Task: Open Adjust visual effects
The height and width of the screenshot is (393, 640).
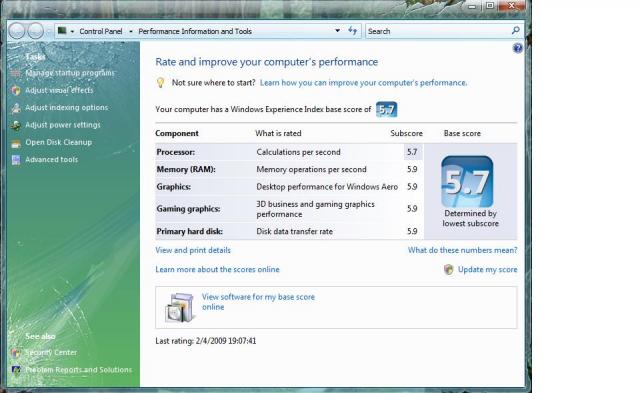Action: coord(59,90)
